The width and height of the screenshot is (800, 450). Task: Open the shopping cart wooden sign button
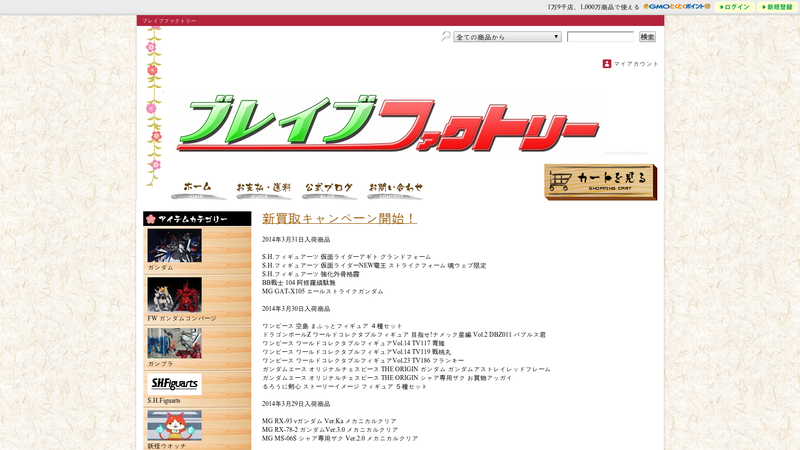601,182
